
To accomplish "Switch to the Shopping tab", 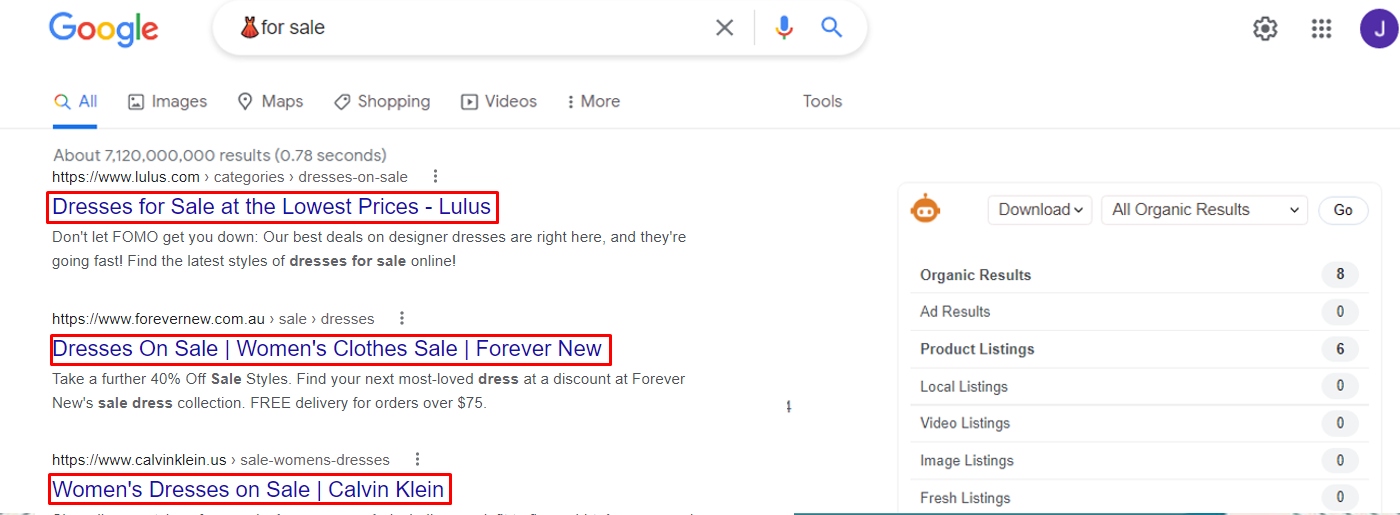I will (382, 102).
